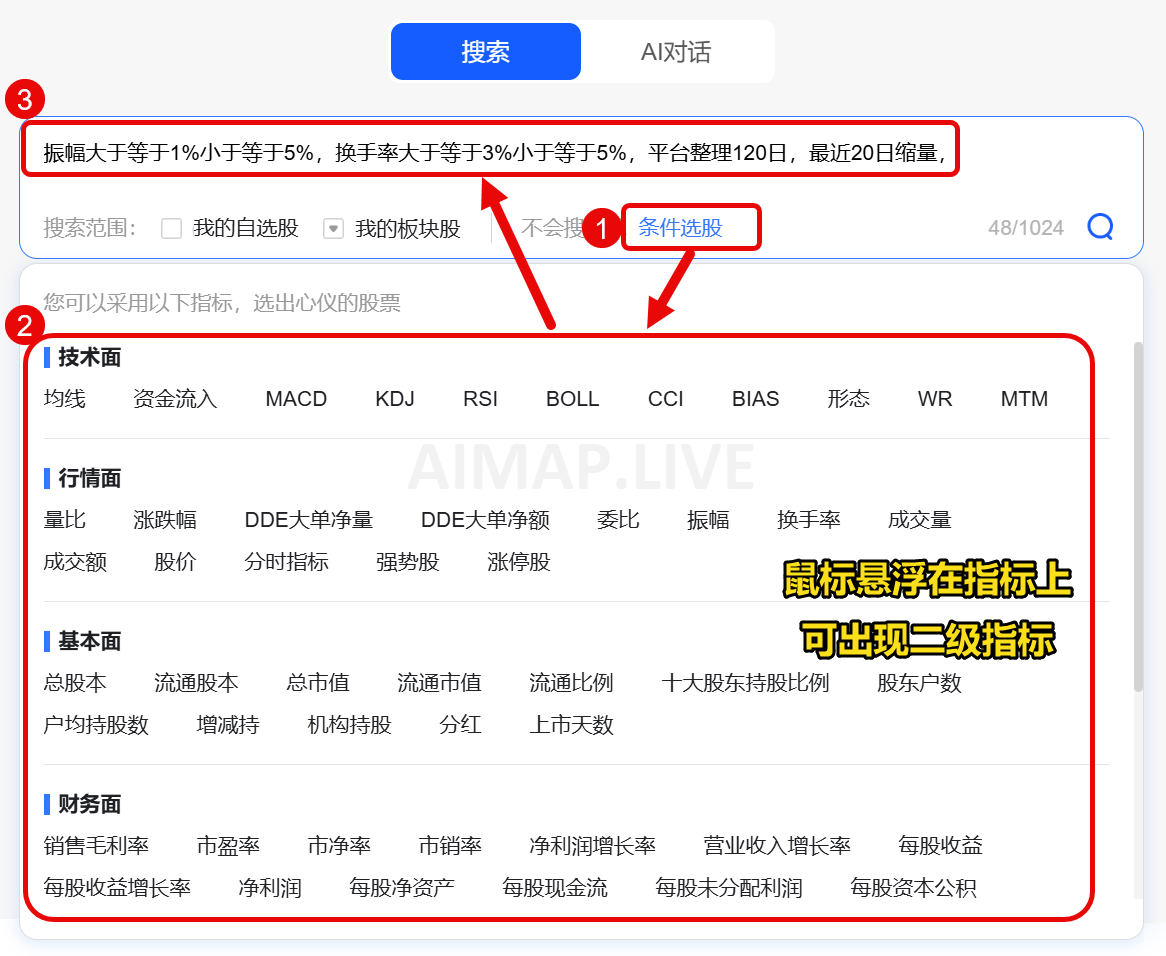
Task: Enable the 我的自选股 checkbox
Action: pos(172,228)
